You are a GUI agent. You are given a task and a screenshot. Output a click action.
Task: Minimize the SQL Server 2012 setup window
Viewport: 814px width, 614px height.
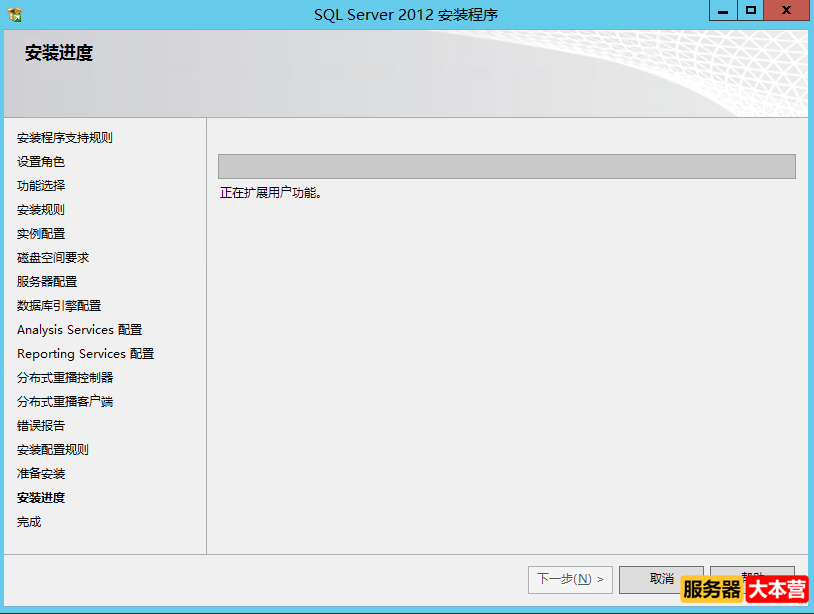[x=723, y=10]
